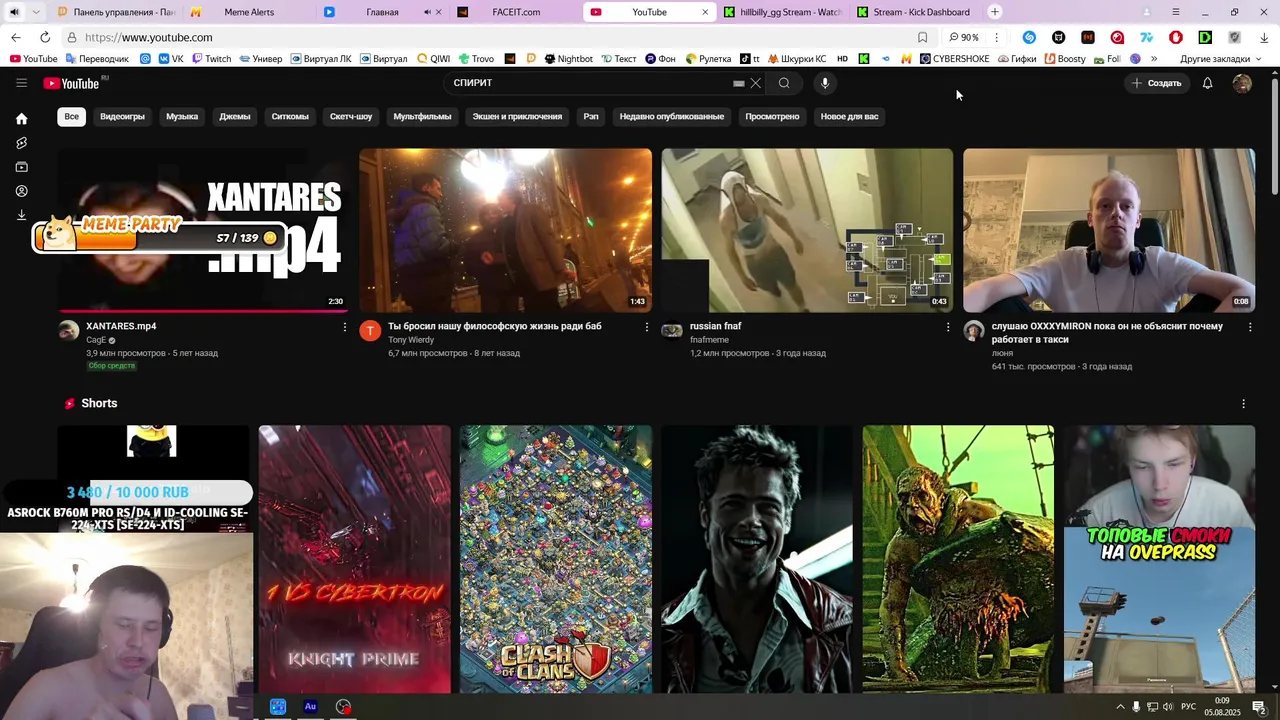Select the Мультфильмы filter chip

[x=422, y=116]
